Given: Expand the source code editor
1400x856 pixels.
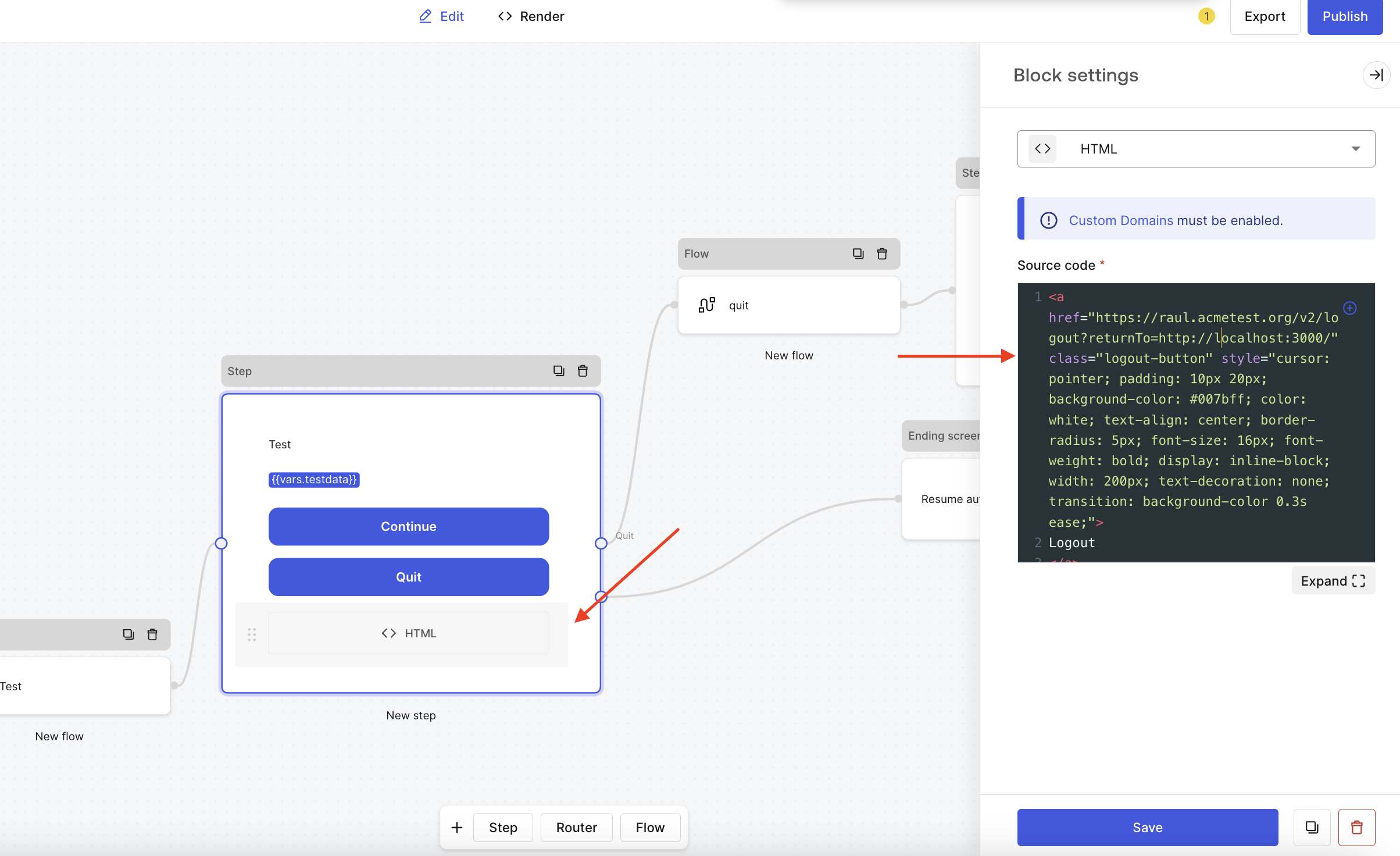Looking at the screenshot, I should [1333, 581].
